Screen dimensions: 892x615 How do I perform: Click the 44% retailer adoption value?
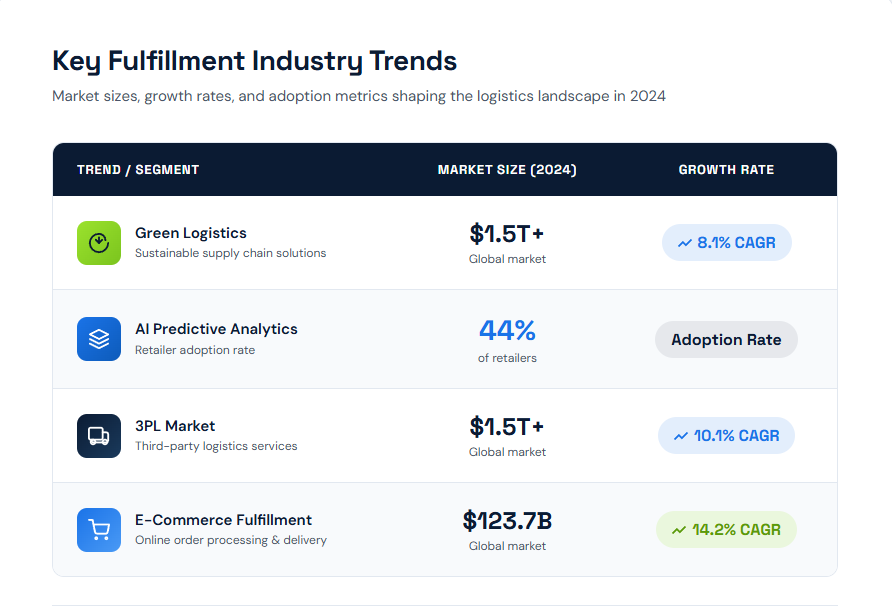tap(507, 330)
